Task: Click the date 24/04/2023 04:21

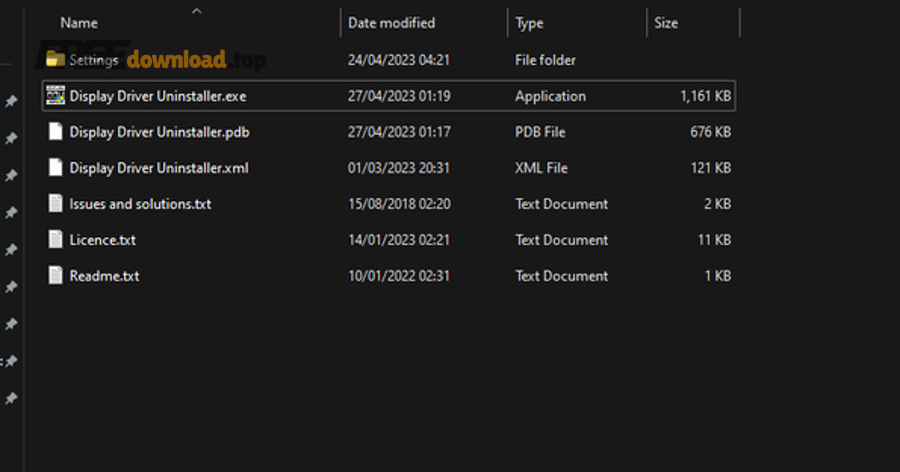Action: point(399,60)
